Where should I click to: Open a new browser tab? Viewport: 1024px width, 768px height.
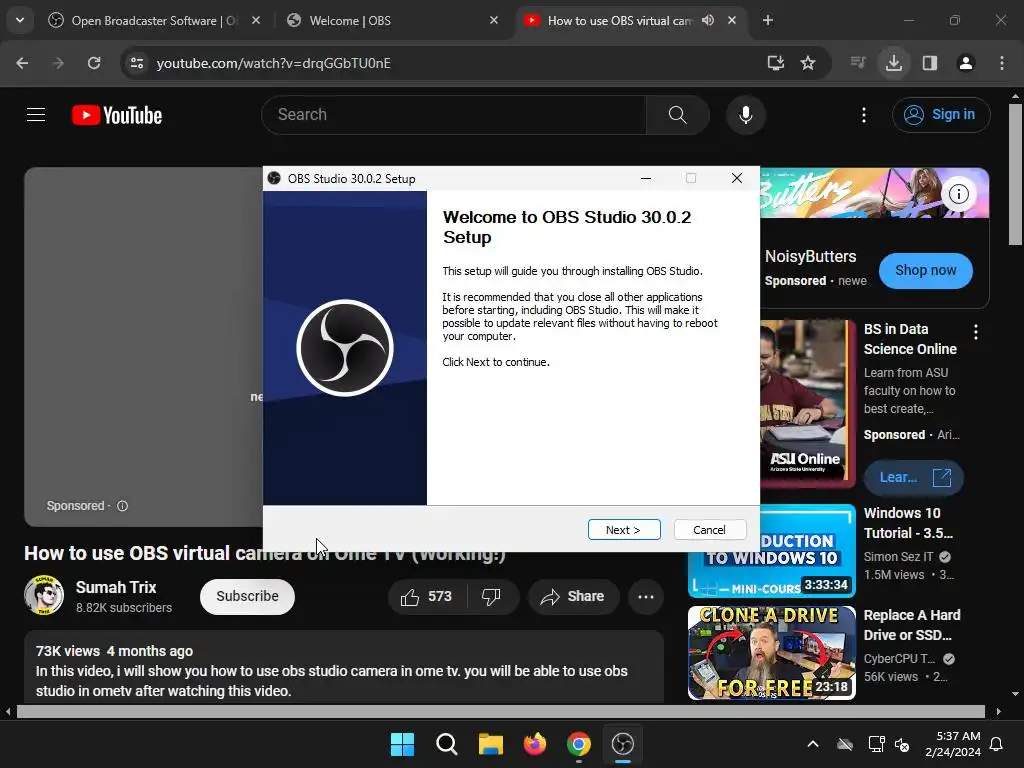[x=768, y=20]
